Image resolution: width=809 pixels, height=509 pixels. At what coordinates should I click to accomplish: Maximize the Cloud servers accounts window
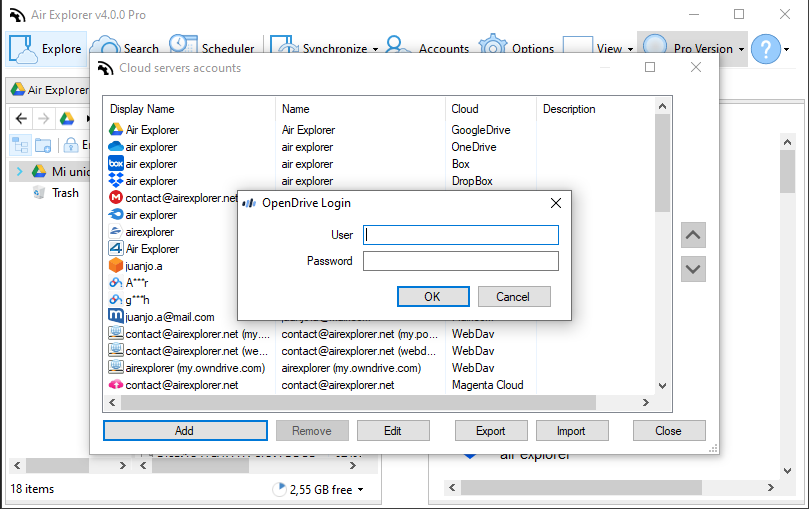[650, 67]
